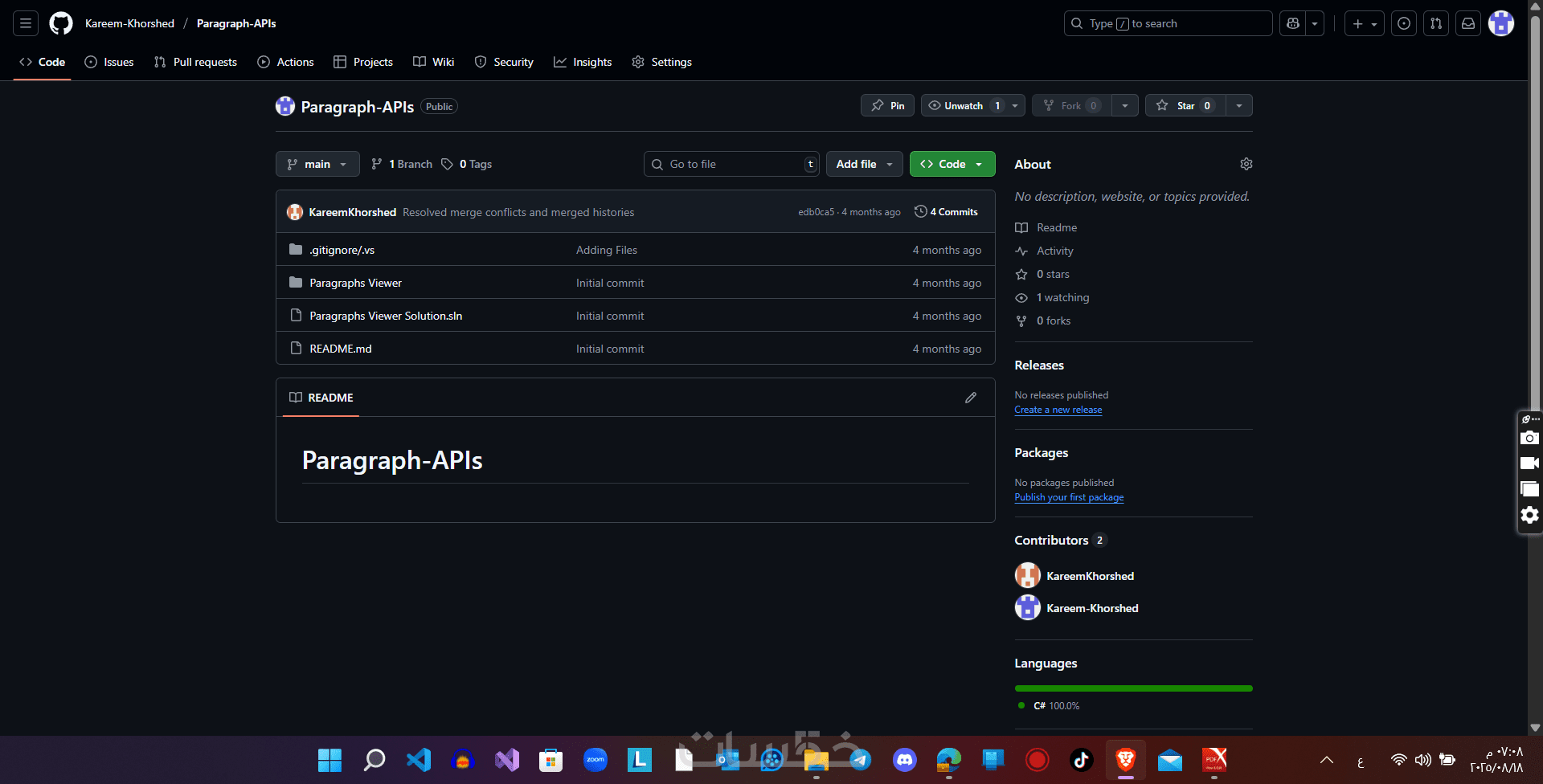
Task: Click the README tab heading
Action: point(321,398)
